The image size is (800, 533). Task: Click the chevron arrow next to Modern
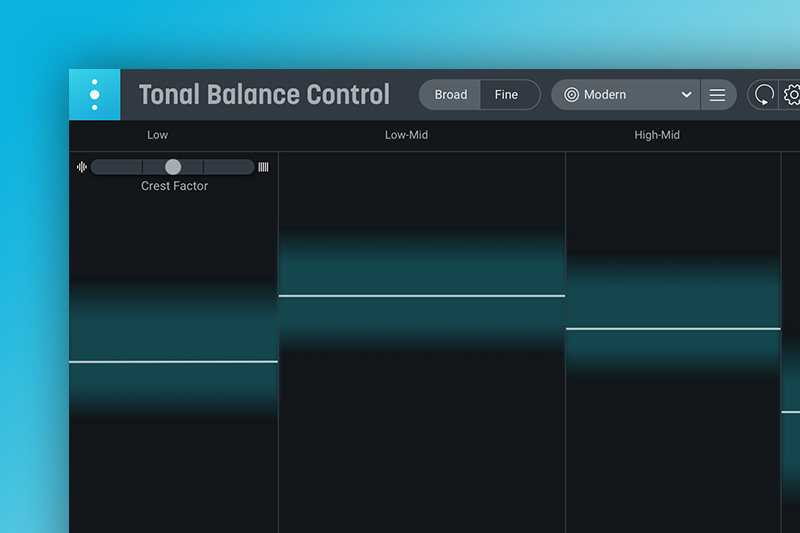click(686, 95)
